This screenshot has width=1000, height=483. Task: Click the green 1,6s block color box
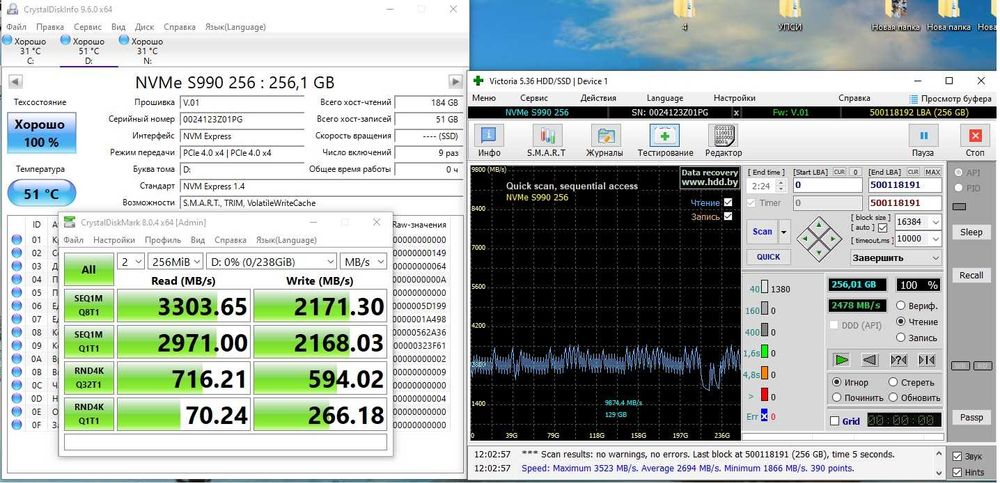[765, 353]
